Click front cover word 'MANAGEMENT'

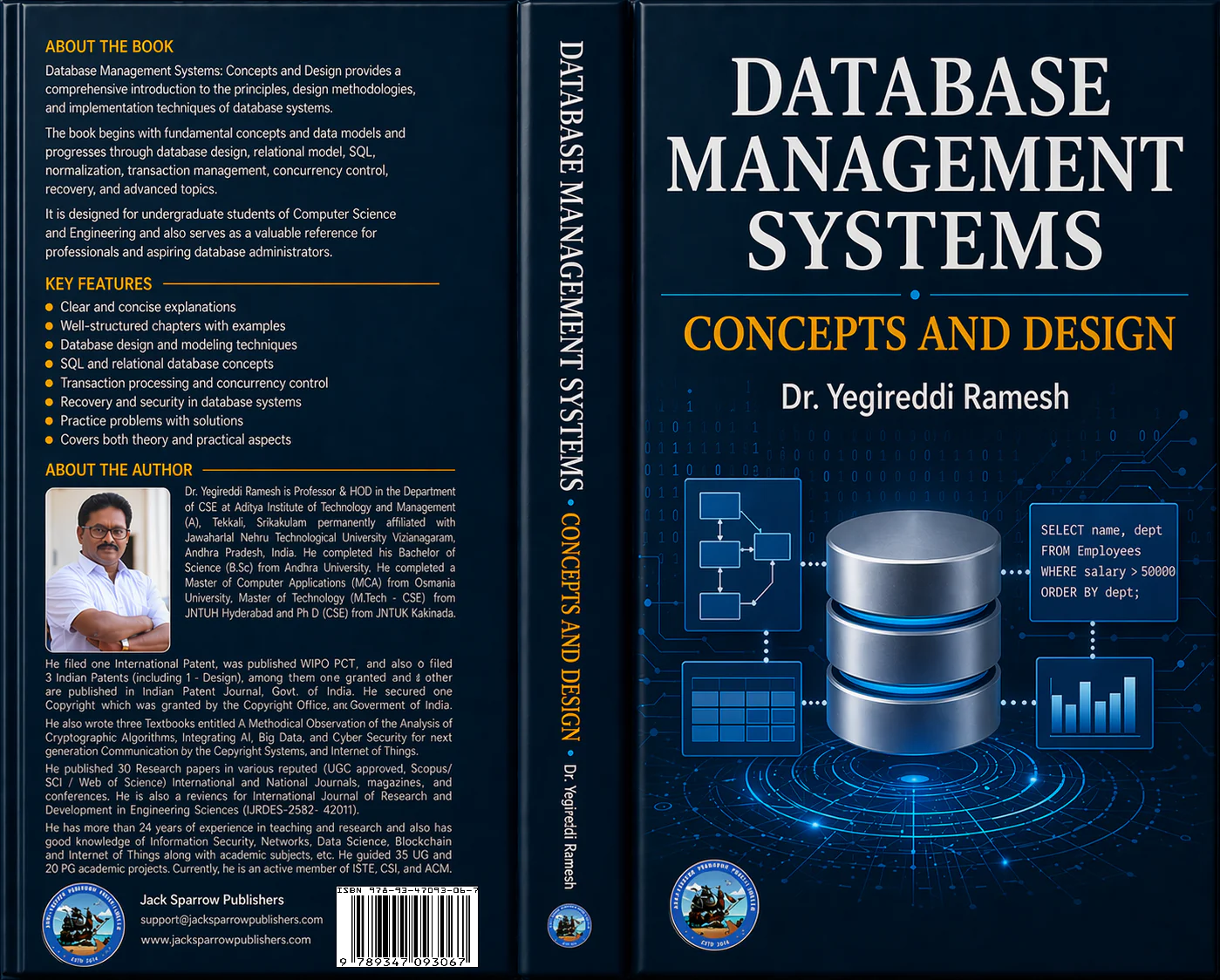(x=924, y=164)
